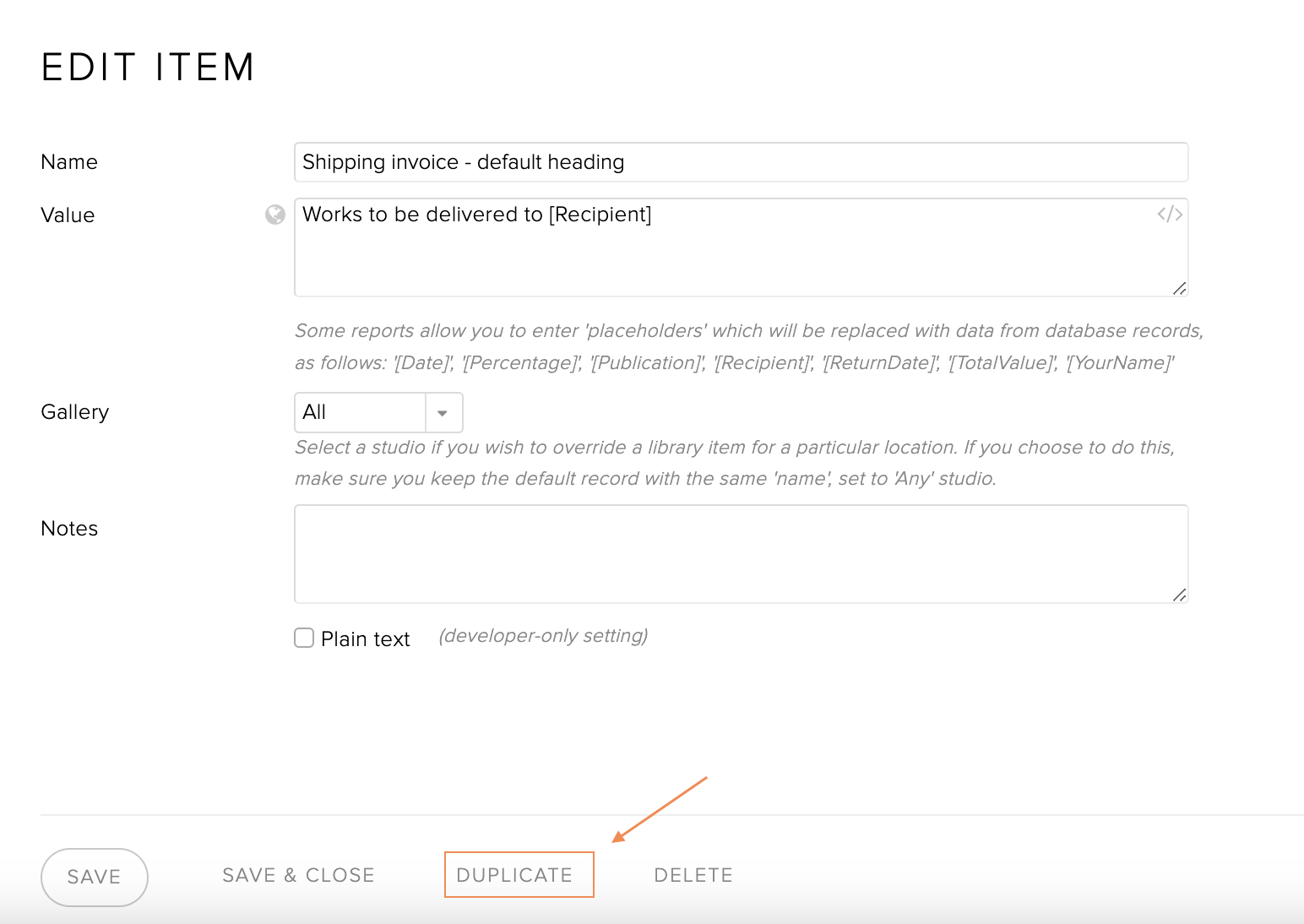Click the Notes field label
Image resolution: width=1304 pixels, height=924 pixels.
69,529
